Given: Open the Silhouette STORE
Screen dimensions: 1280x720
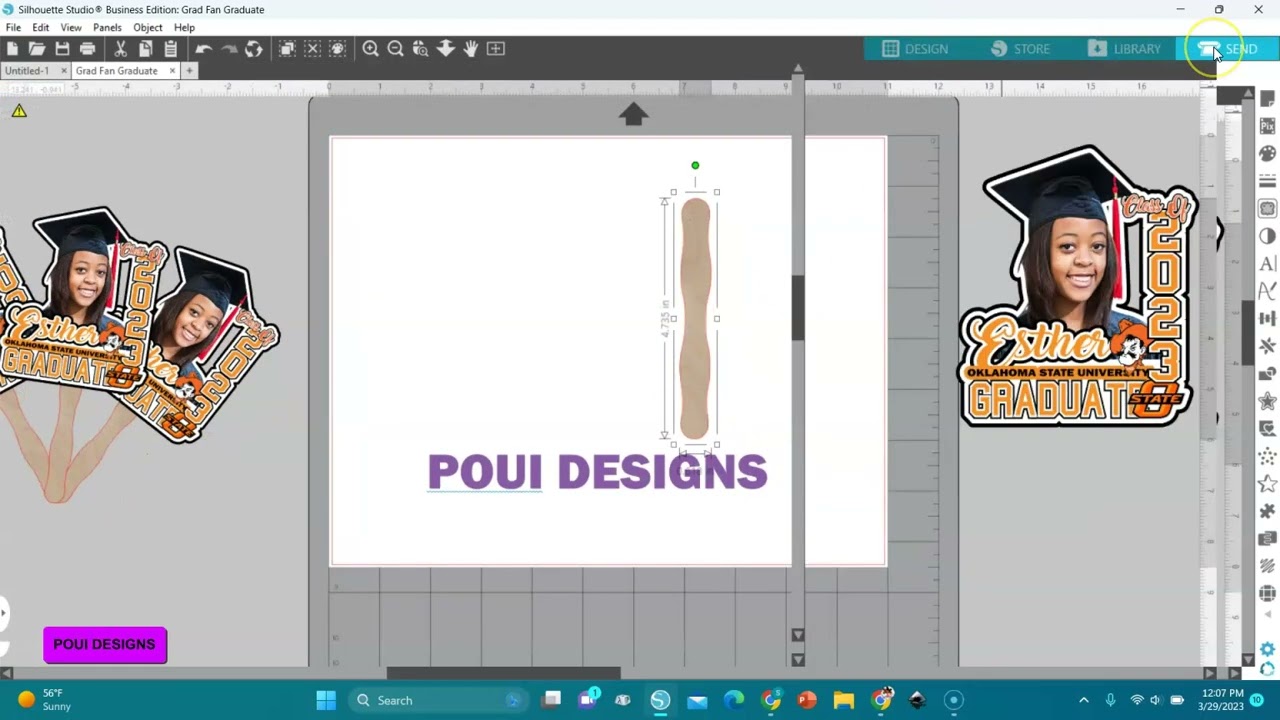Looking at the screenshot, I should click(1020, 49).
